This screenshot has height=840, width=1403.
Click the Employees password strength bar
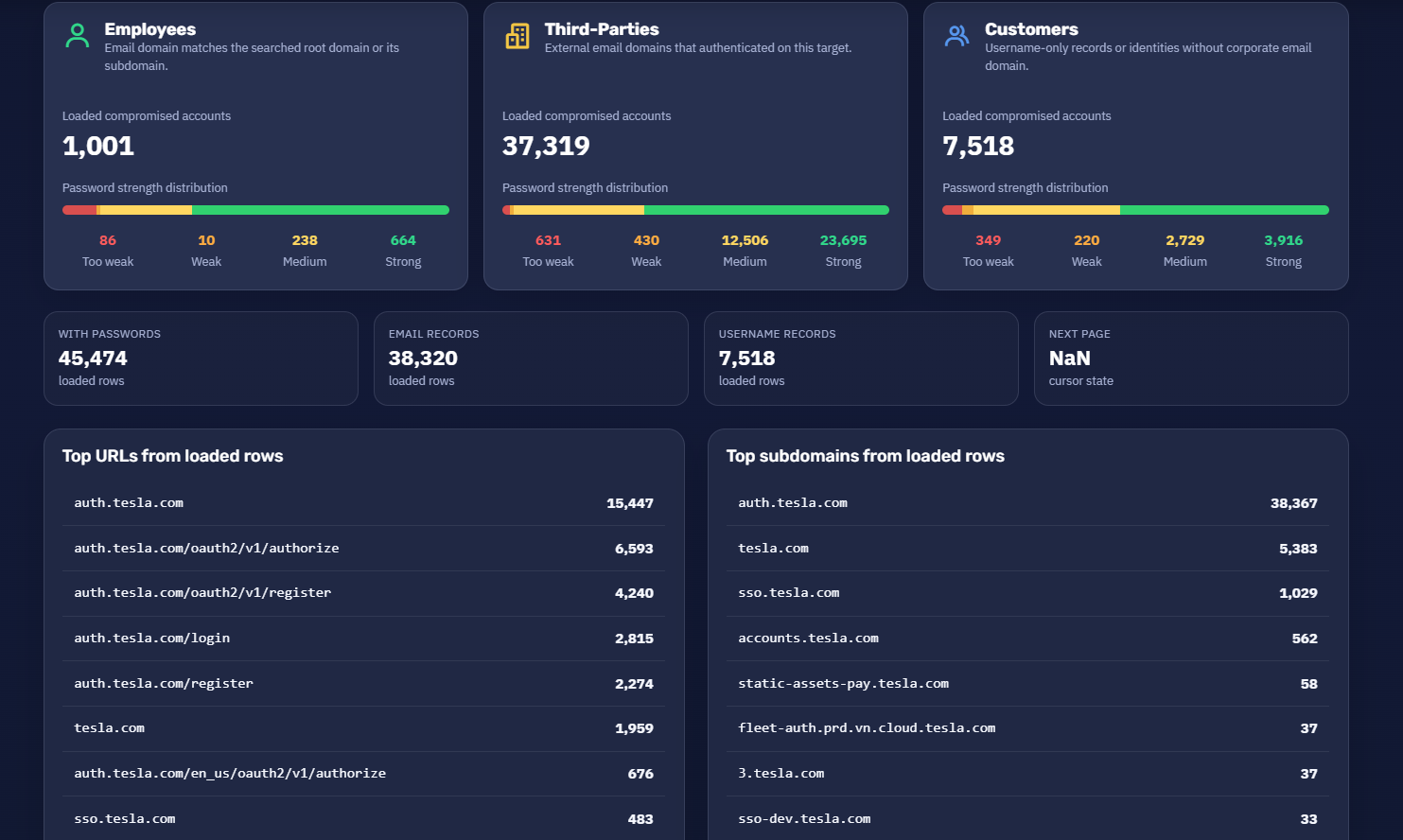pyautogui.click(x=255, y=210)
